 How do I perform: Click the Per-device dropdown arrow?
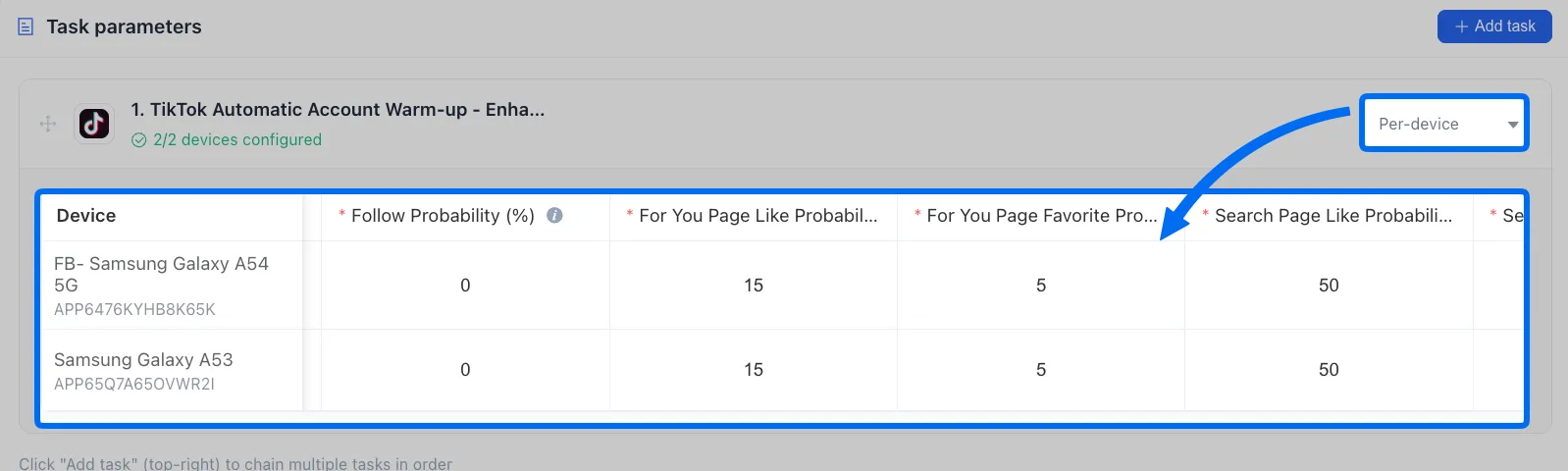(1512, 125)
